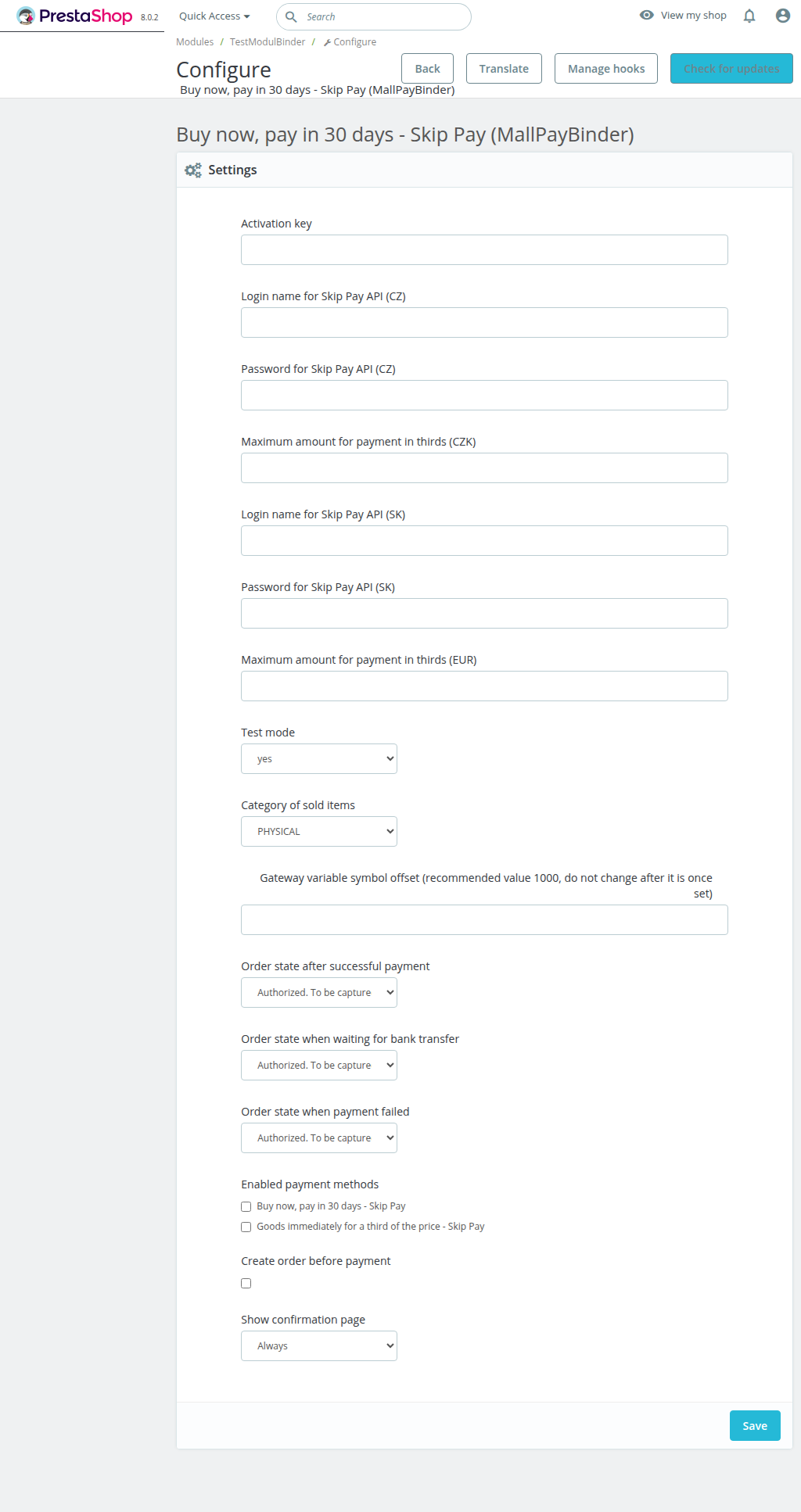Open Category of sold items dropdown
801x1512 pixels.
click(319, 831)
